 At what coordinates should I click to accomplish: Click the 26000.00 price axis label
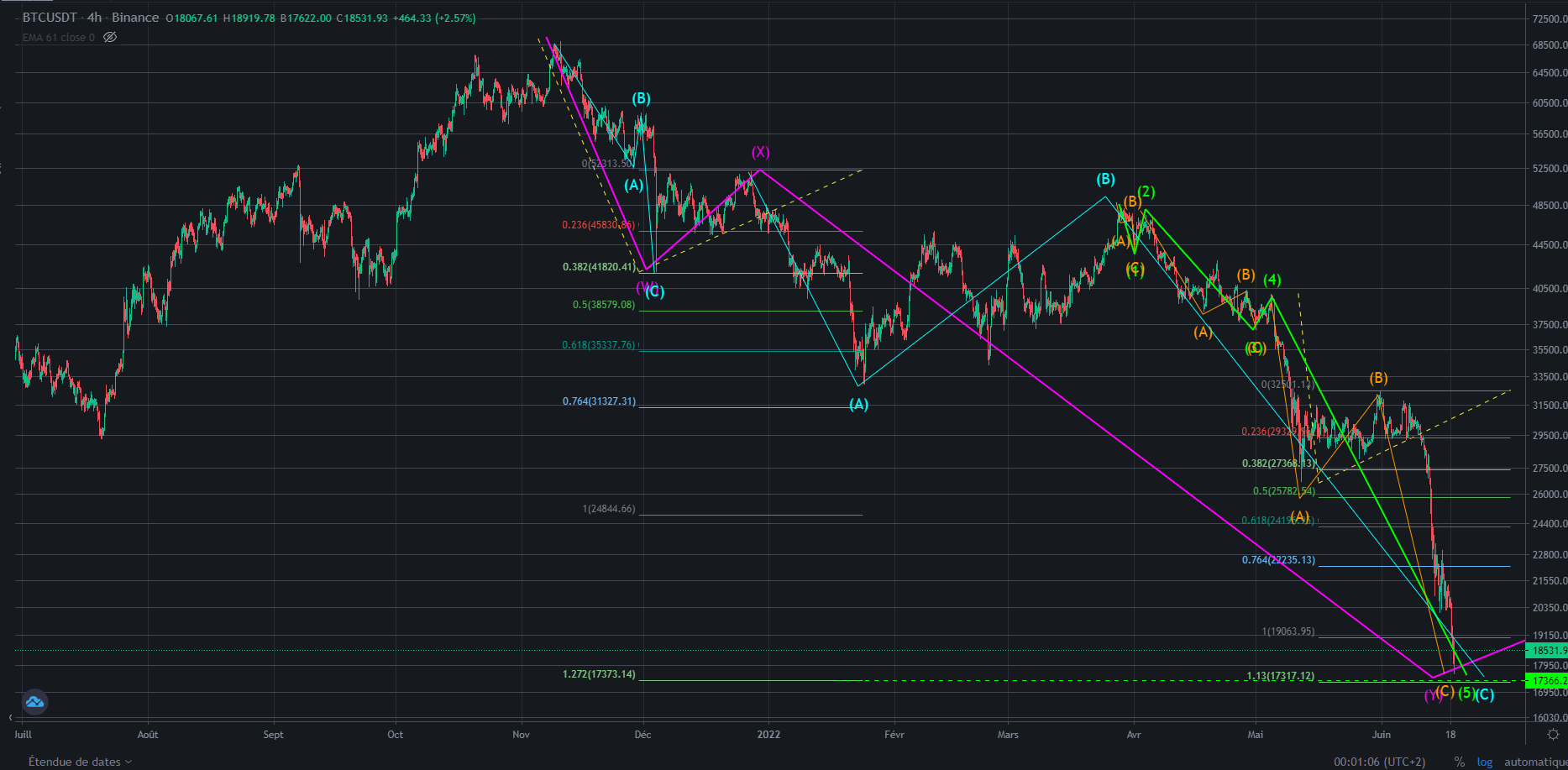click(x=1550, y=495)
